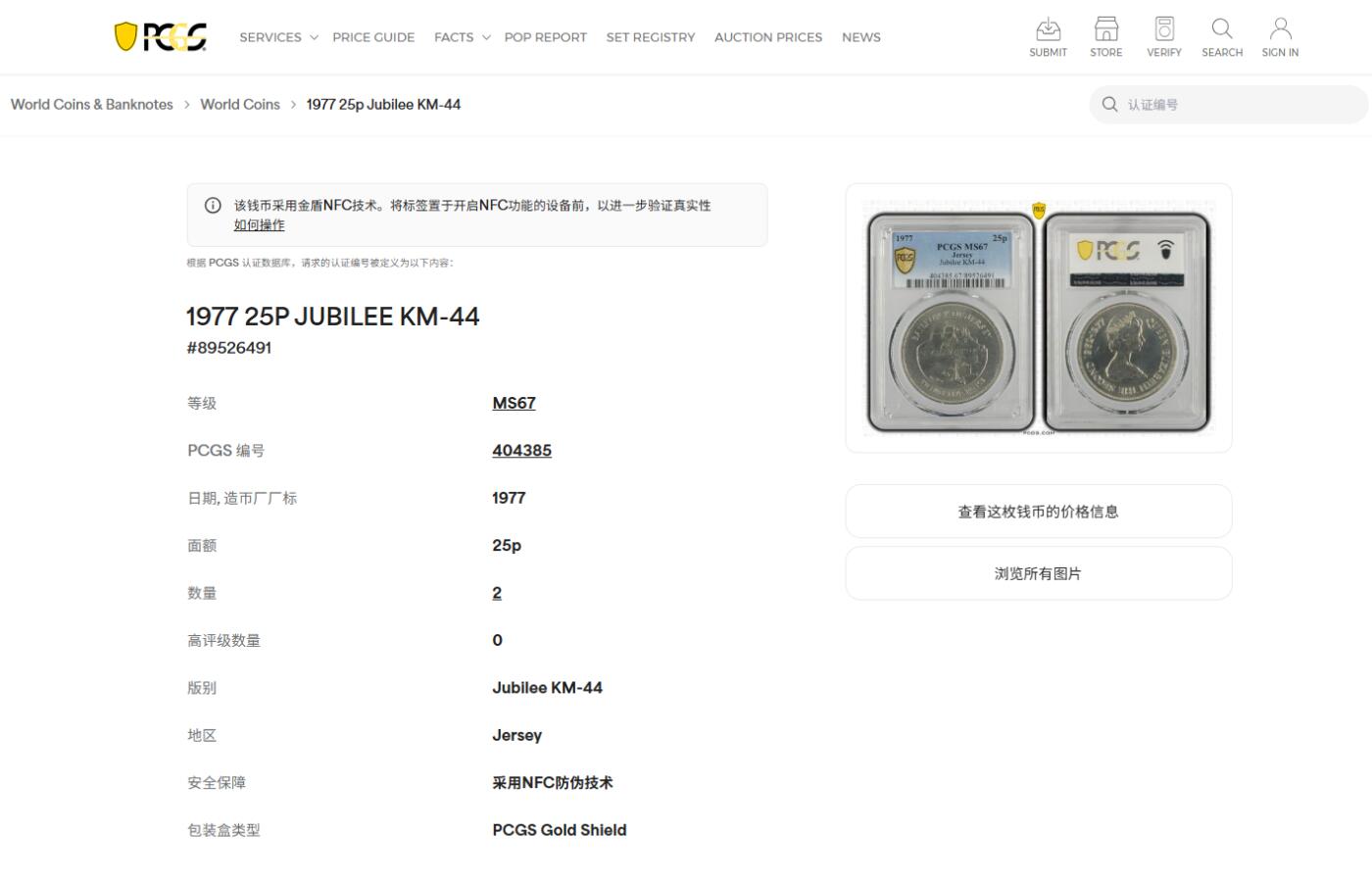This screenshot has width=1372, height=883.
Task: Open the Price Guide menu item
Action: [x=373, y=37]
